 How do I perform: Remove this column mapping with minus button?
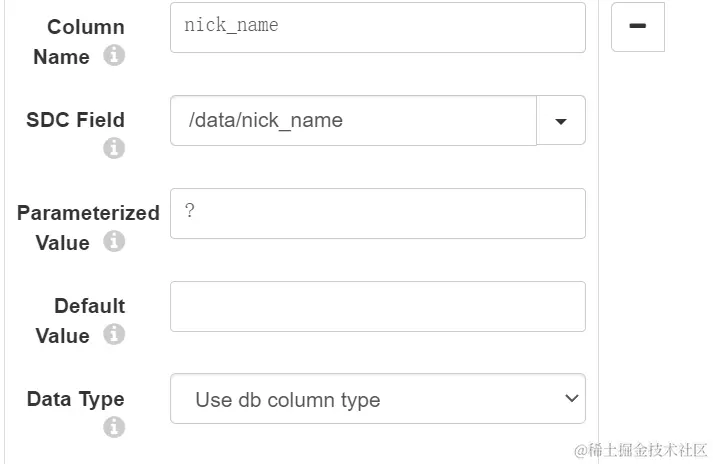click(637, 27)
